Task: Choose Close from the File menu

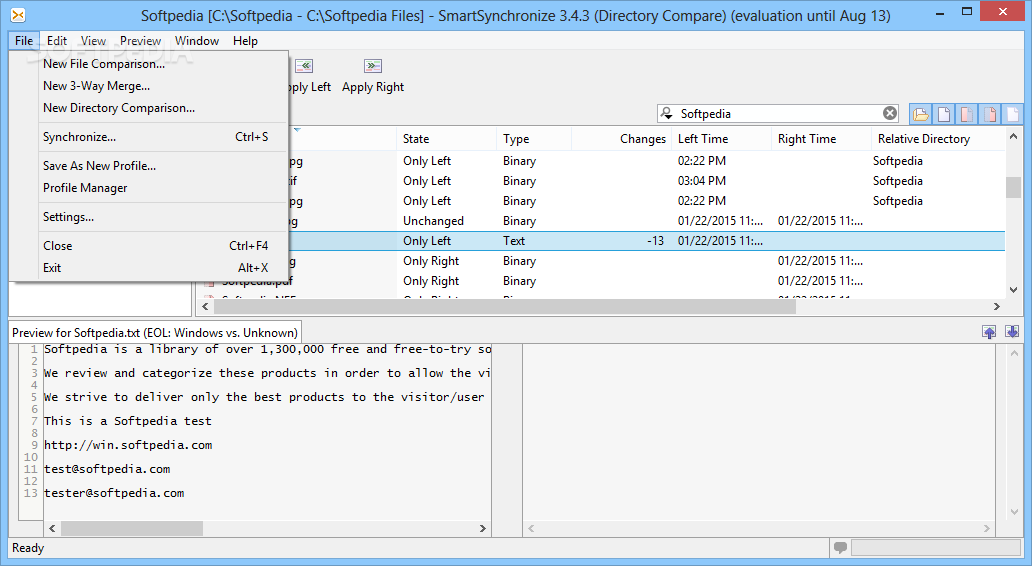Action: tap(149, 245)
